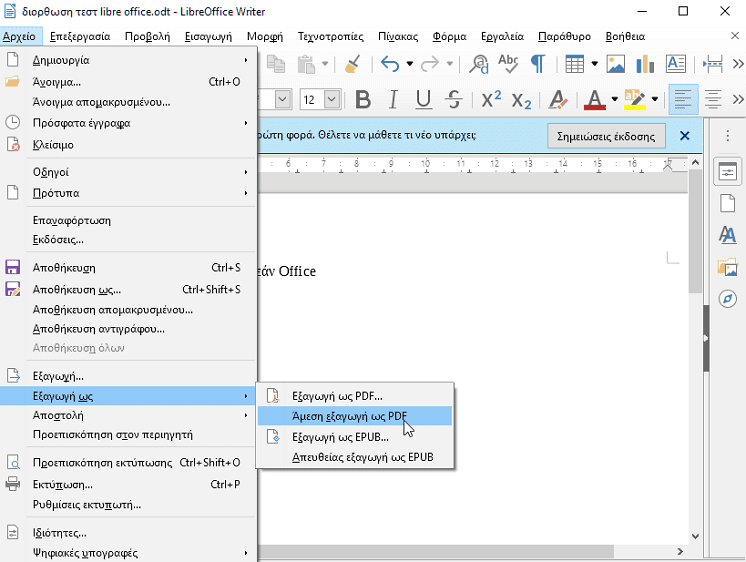
Task: Open highlighting color dropdown arrow
Action: point(655,99)
